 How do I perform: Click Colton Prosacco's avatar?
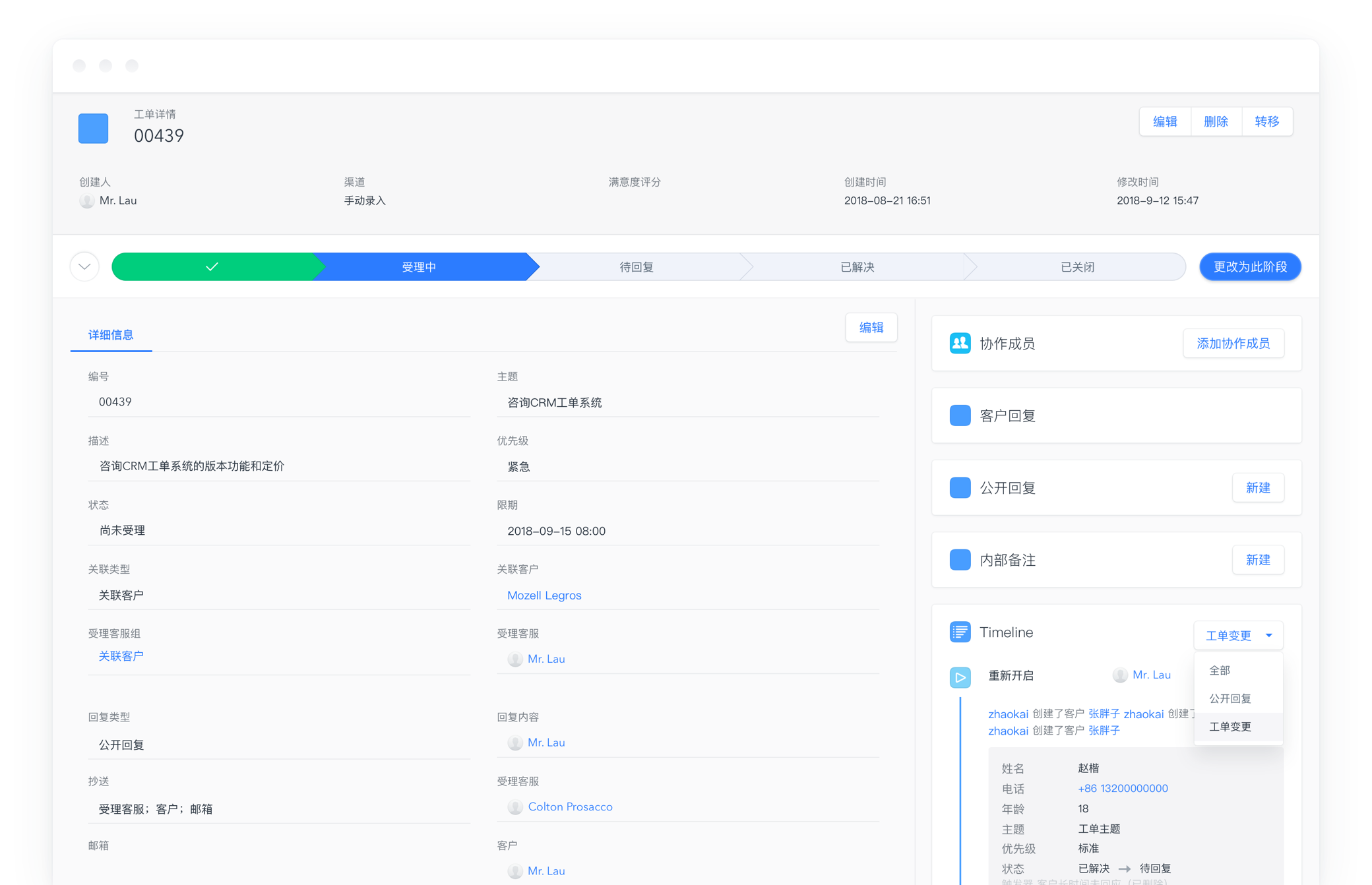515,807
